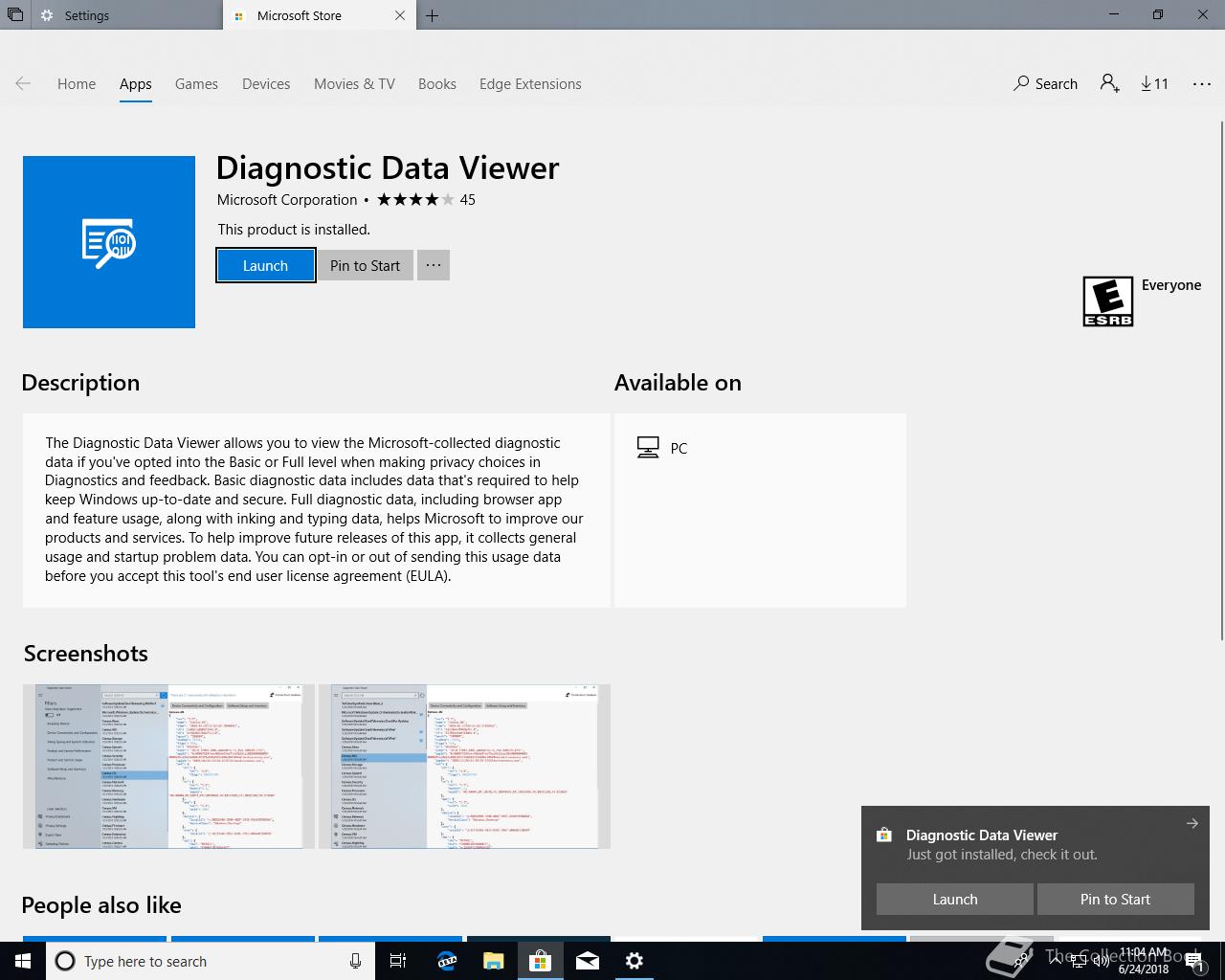
Task: Click the star rating with 45 reviews
Action: tap(426, 200)
